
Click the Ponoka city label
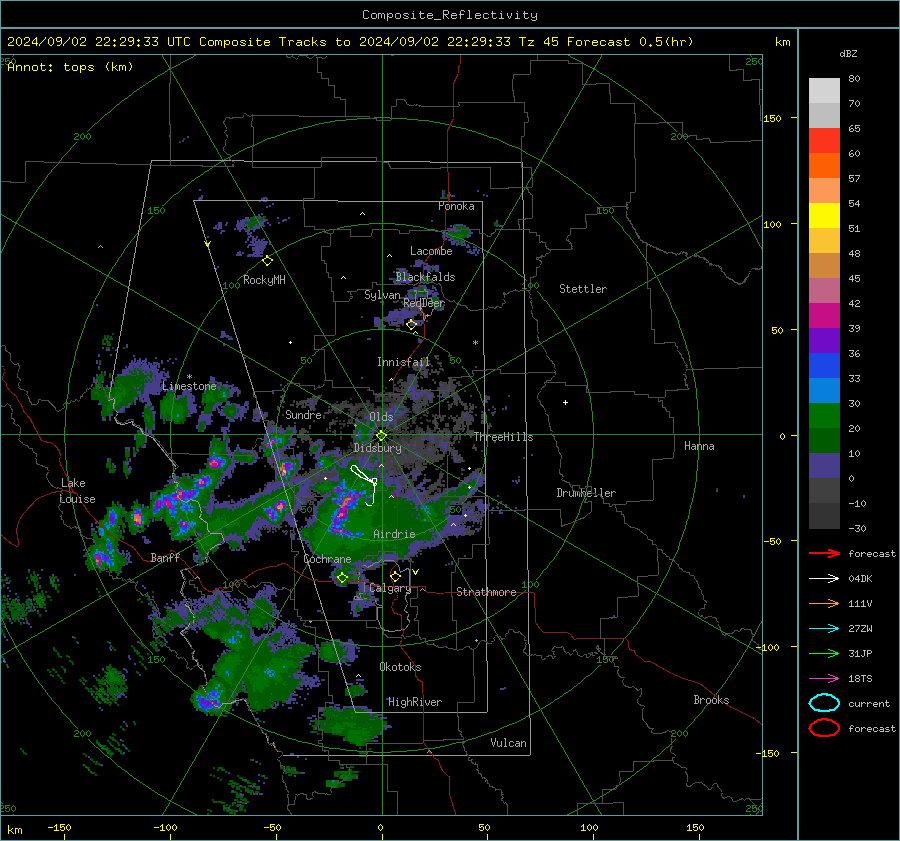[456, 206]
